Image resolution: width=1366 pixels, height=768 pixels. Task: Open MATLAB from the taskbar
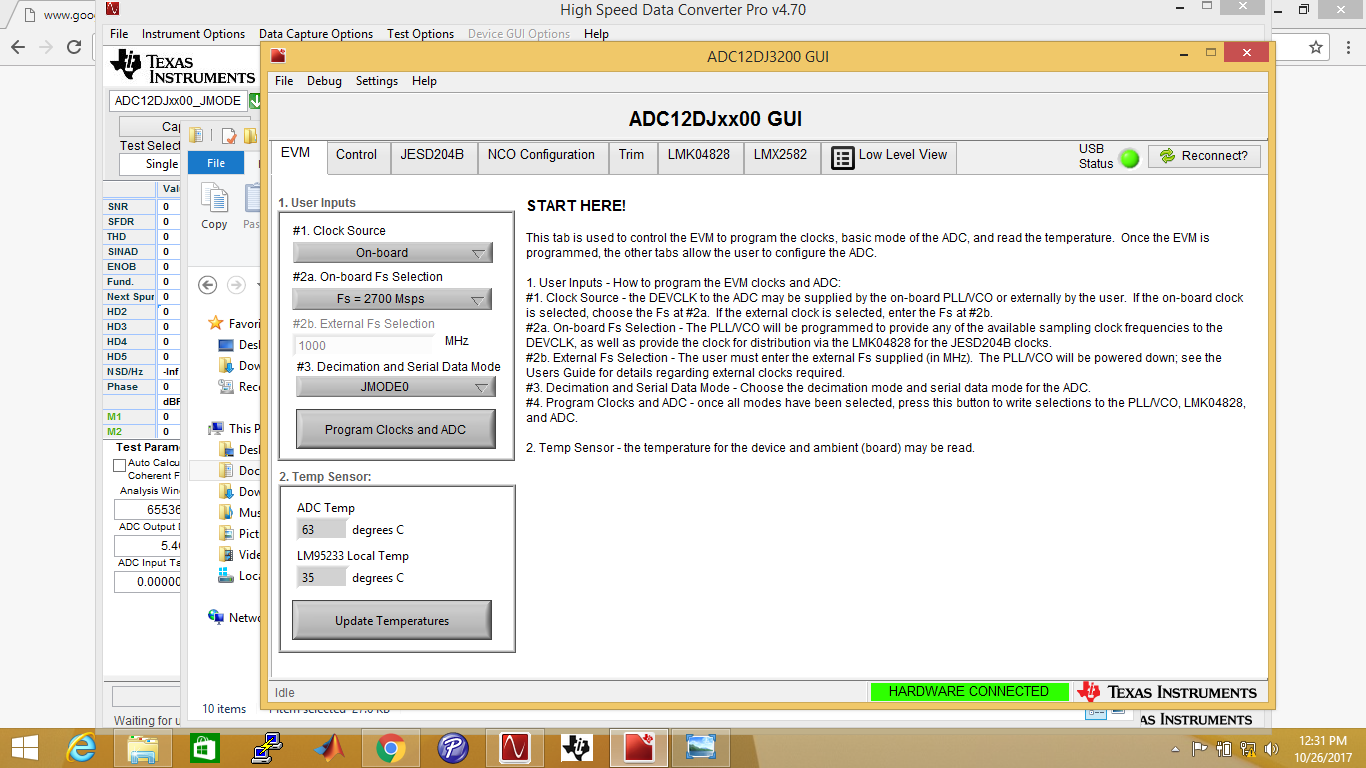pyautogui.click(x=329, y=748)
